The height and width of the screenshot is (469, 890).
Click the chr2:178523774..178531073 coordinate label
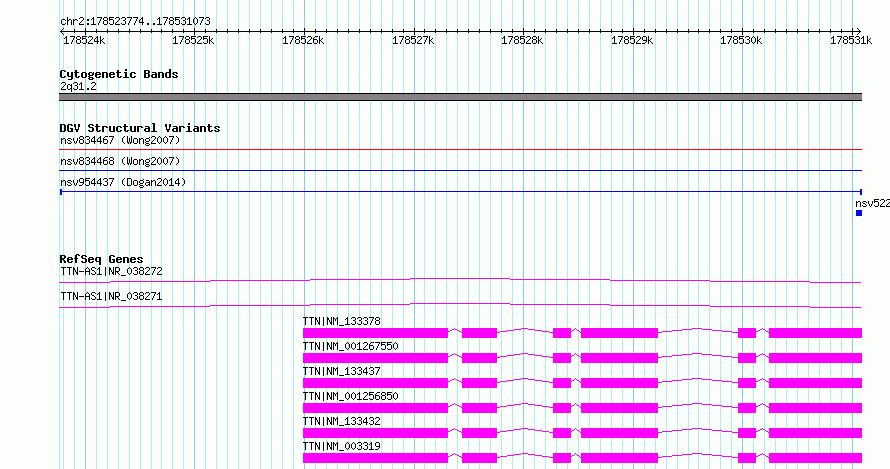(x=135, y=22)
